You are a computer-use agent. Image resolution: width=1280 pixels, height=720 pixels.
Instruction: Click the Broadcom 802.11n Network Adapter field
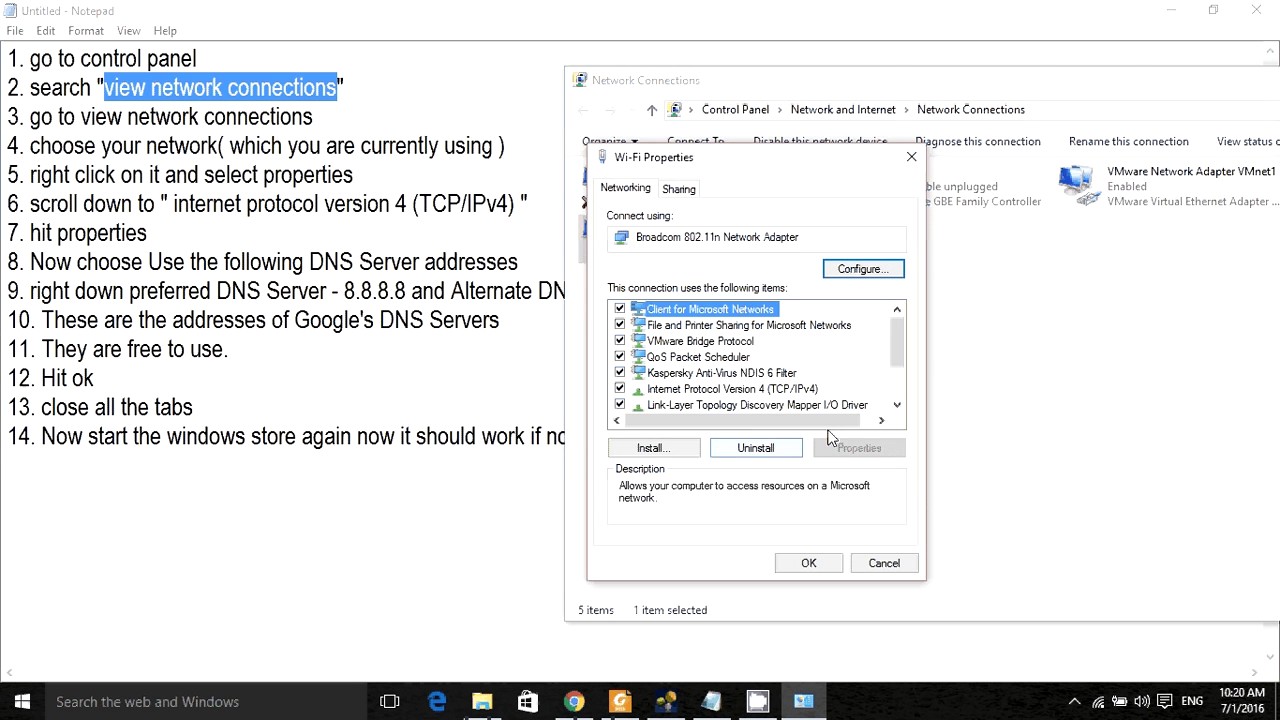point(756,238)
